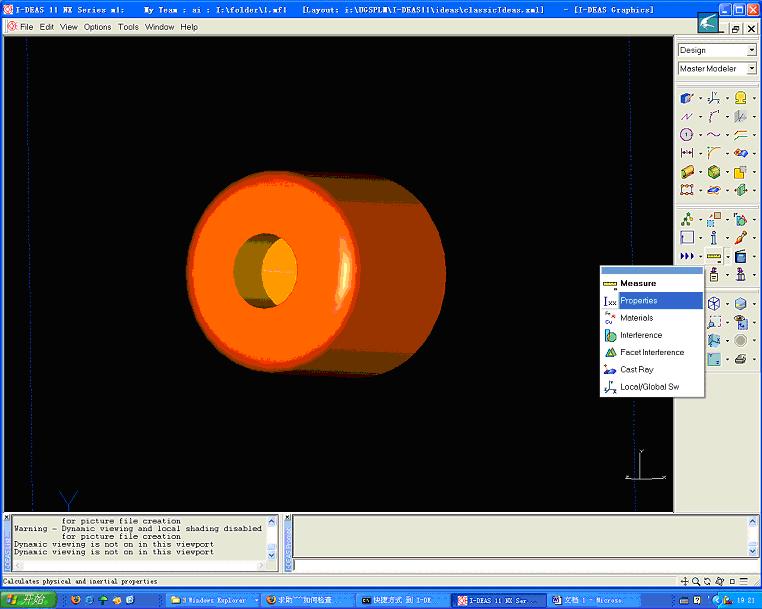Open the Tools menu
The height and width of the screenshot is (609, 762).
point(128,27)
